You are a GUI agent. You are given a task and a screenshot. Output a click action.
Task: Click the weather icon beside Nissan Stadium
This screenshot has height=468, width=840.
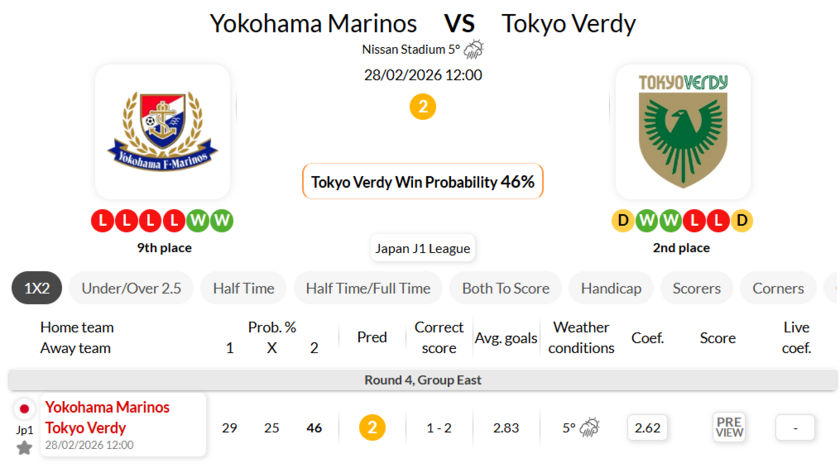click(473, 49)
